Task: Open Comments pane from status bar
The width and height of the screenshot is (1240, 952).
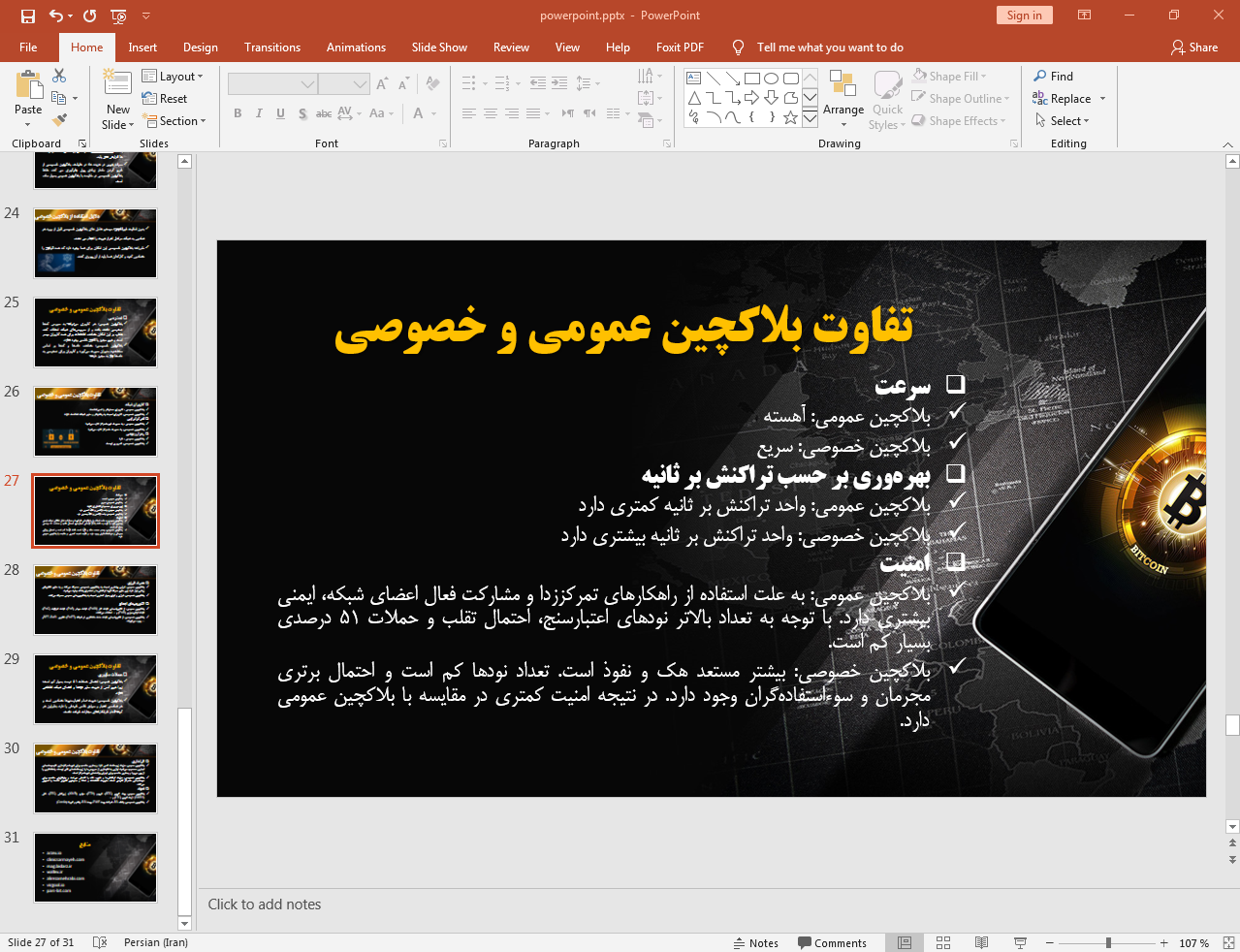Action: click(833, 943)
